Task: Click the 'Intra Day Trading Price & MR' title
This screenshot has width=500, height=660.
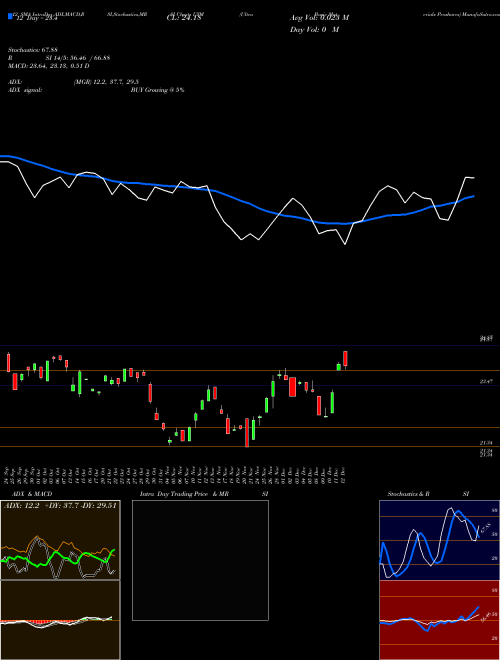Action: tap(184, 494)
